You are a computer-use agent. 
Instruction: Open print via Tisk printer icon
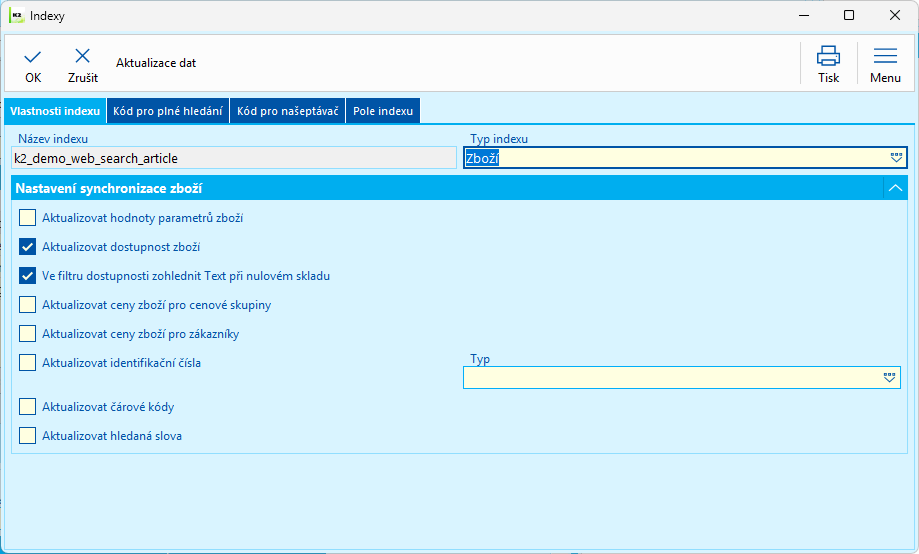click(x=828, y=56)
